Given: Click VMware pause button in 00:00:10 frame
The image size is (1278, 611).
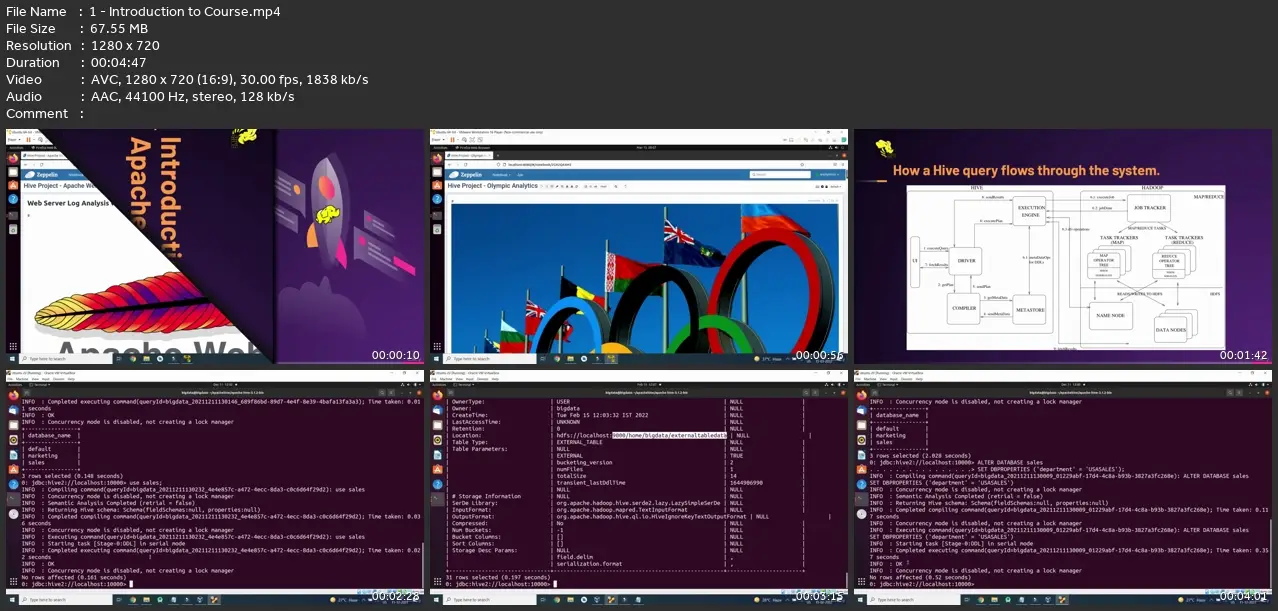Looking at the screenshot, I should 28,140.
